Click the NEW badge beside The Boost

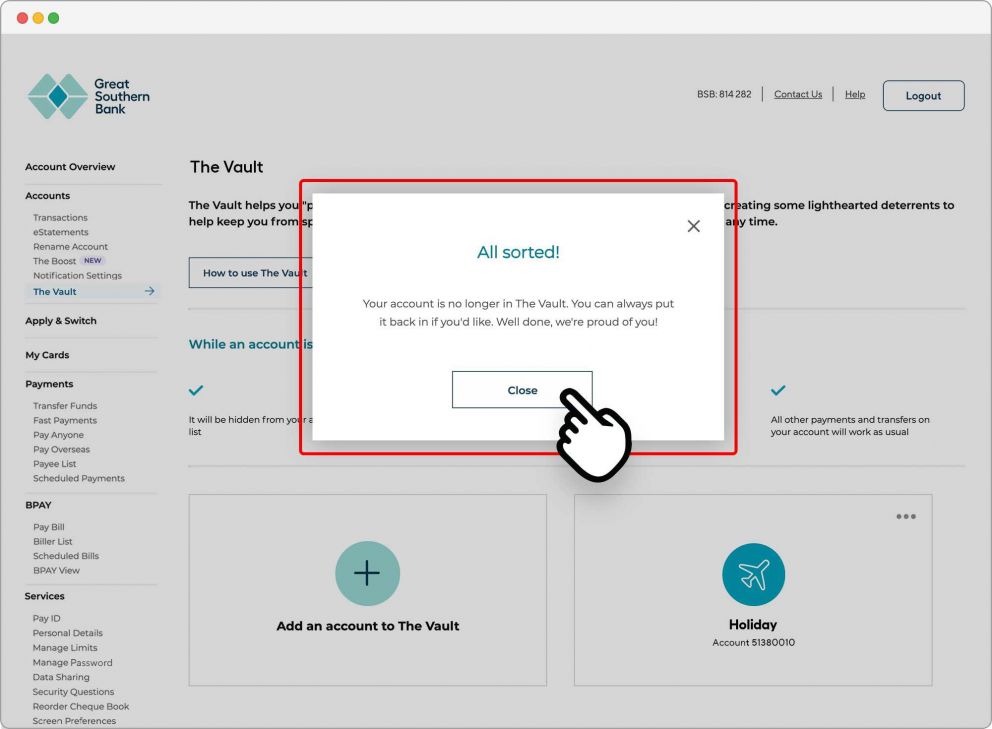[x=92, y=261]
